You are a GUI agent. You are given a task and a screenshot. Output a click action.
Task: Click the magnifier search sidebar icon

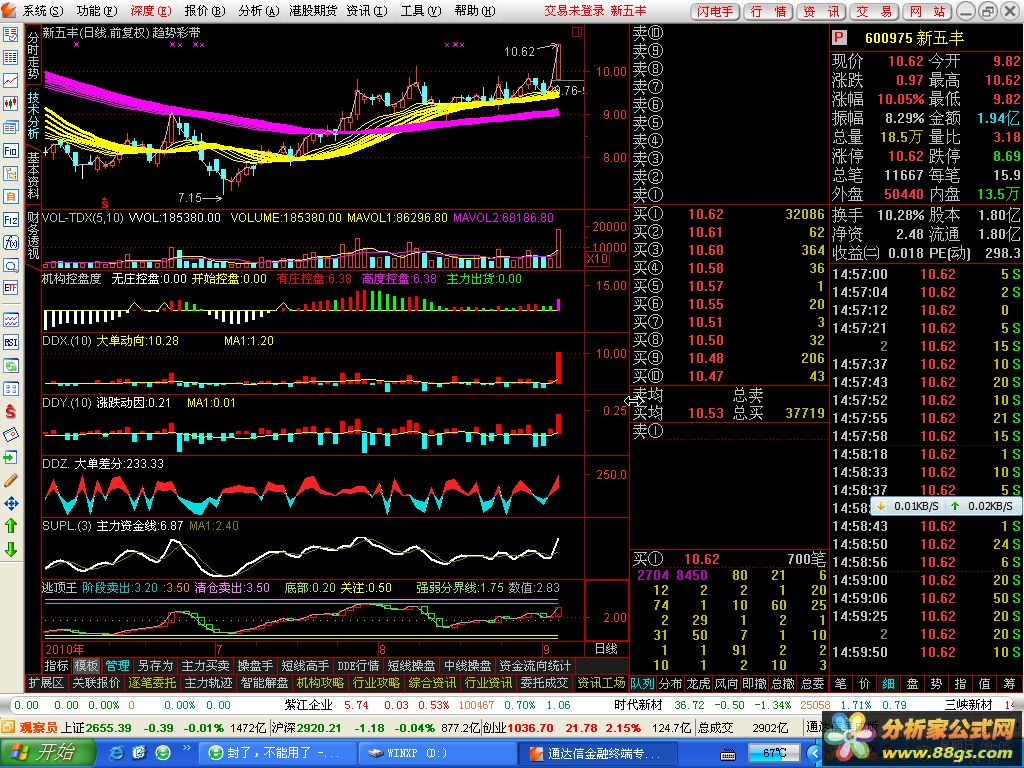click(x=10, y=266)
